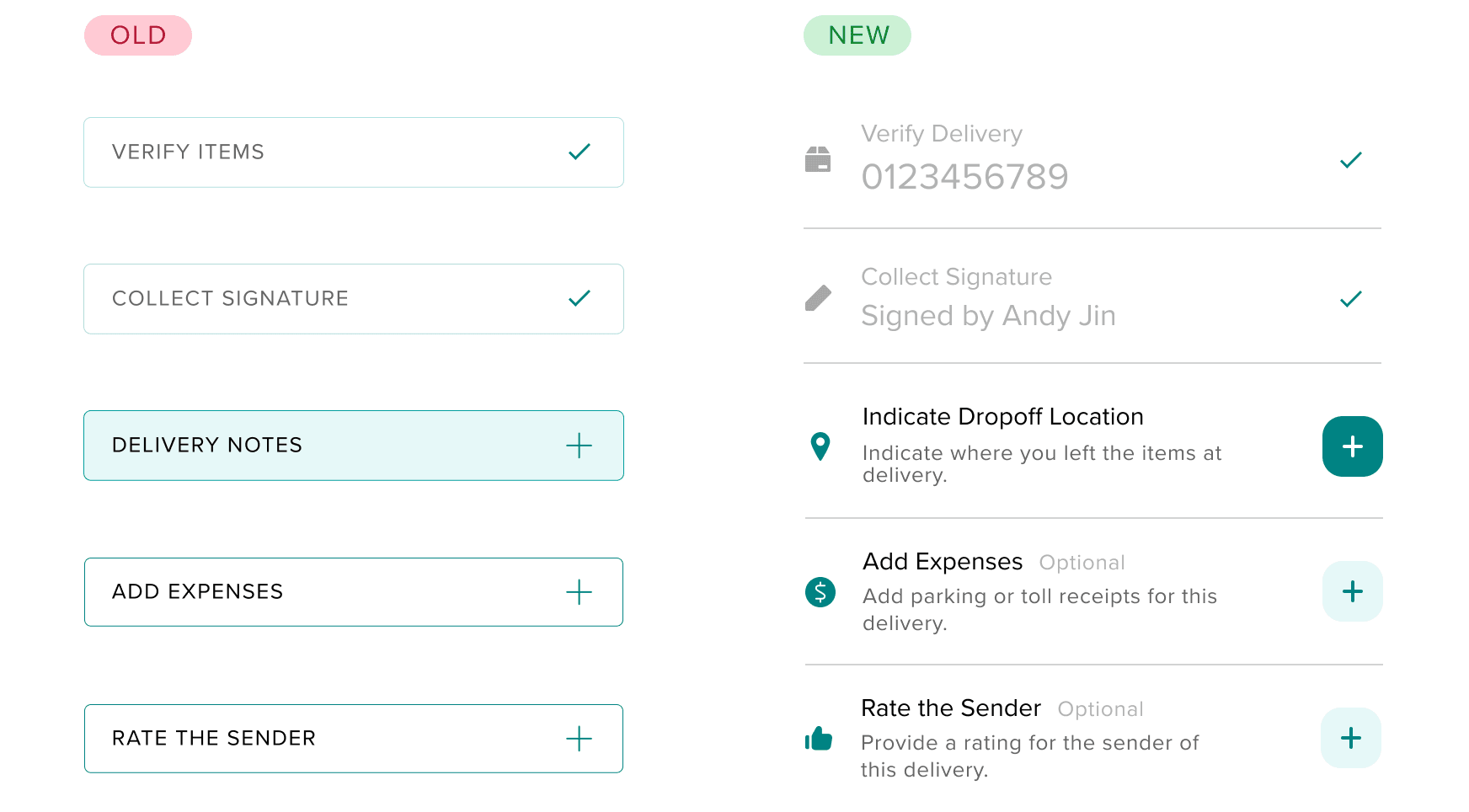Expand new Rate the Sender with light plus button
This screenshot has height=812, width=1469.
tap(1350, 738)
